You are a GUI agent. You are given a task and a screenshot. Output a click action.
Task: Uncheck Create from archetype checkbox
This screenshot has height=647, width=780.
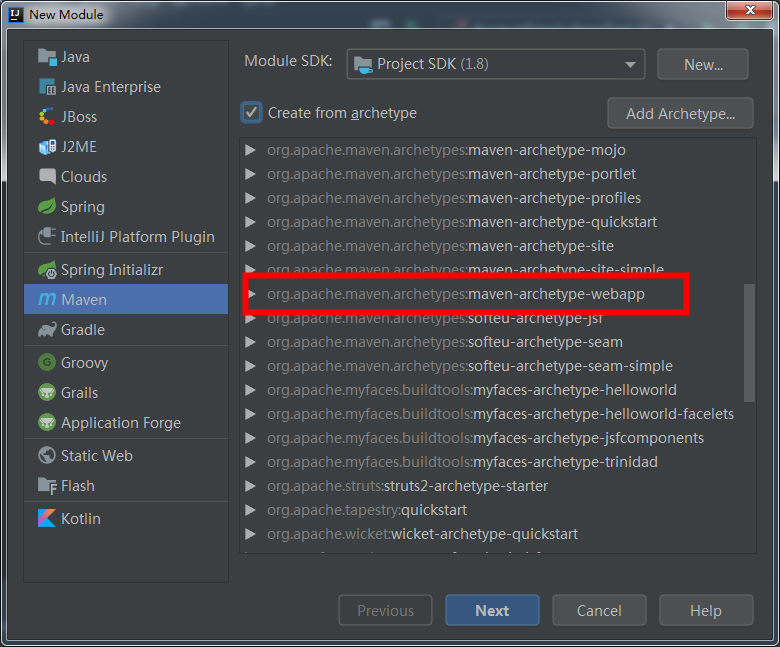251,112
